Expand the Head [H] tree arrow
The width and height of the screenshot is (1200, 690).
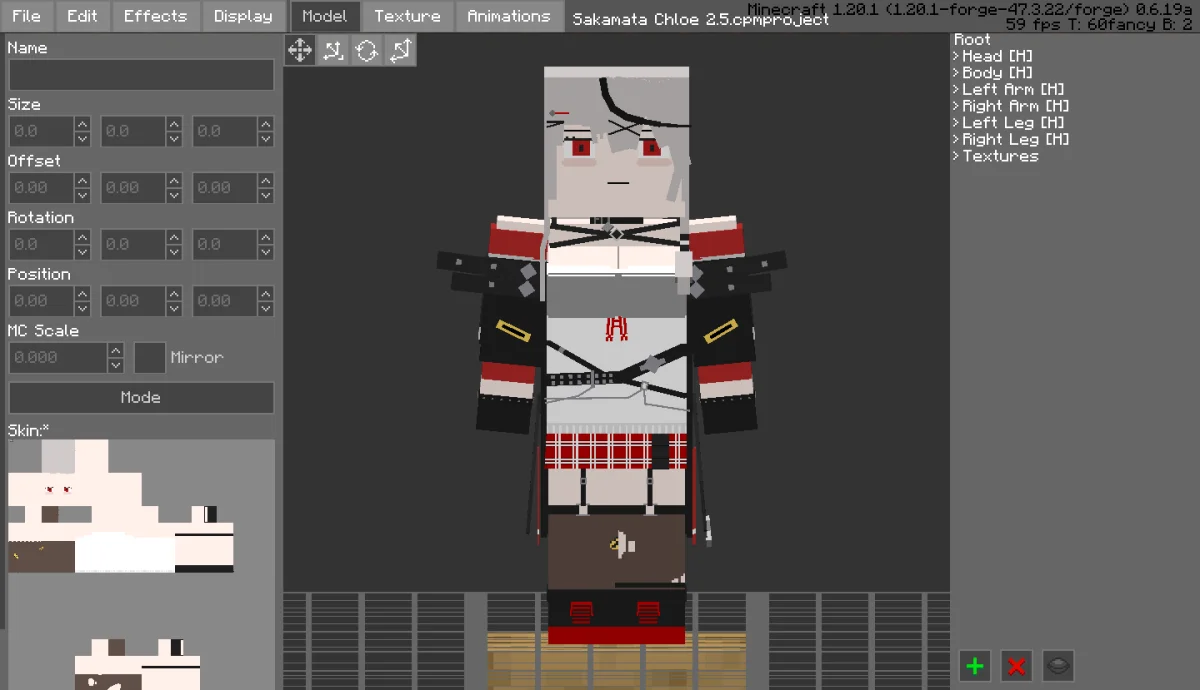click(x=956, y=57)
